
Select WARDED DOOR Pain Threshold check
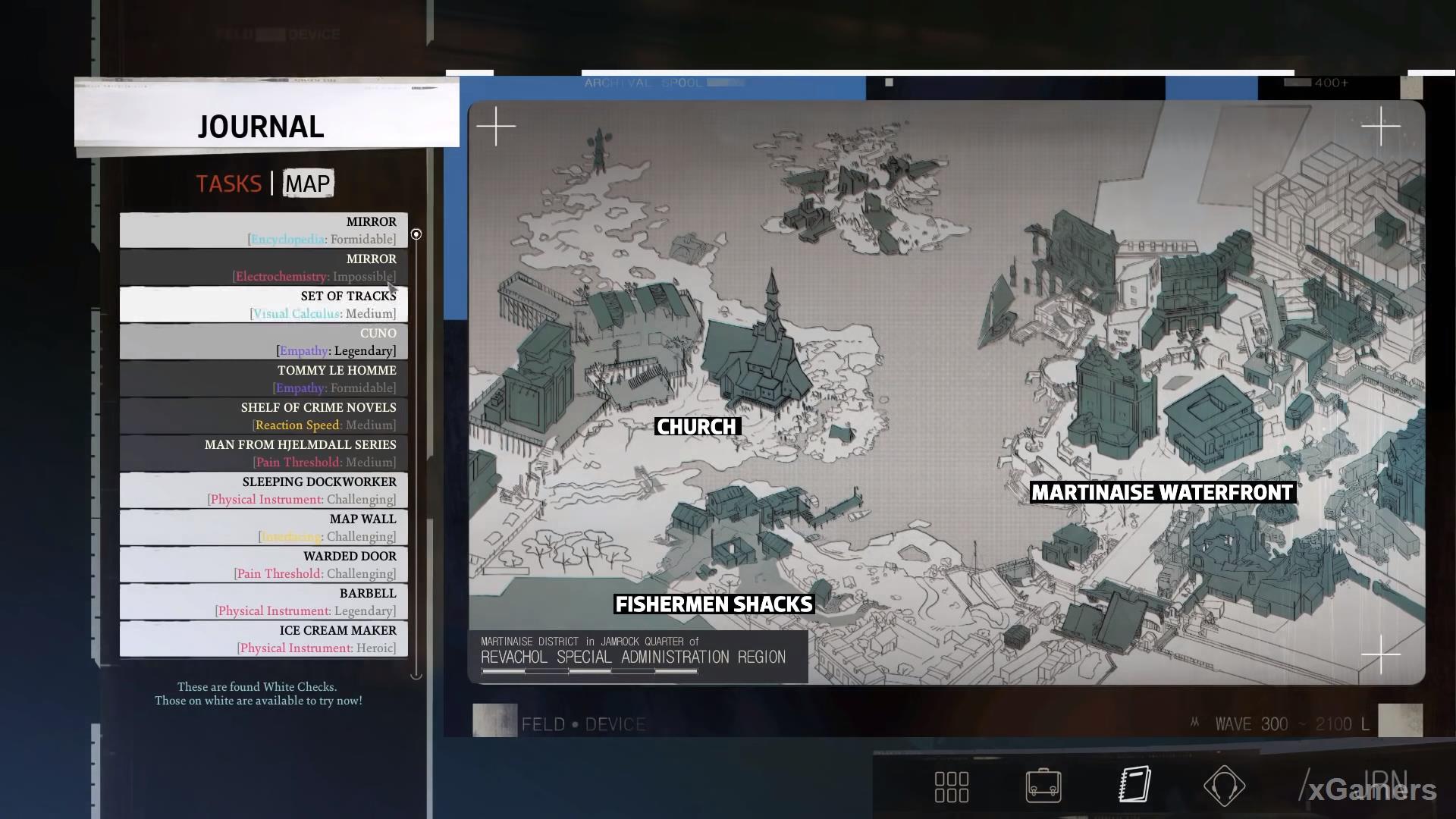[x=264, y=564]
